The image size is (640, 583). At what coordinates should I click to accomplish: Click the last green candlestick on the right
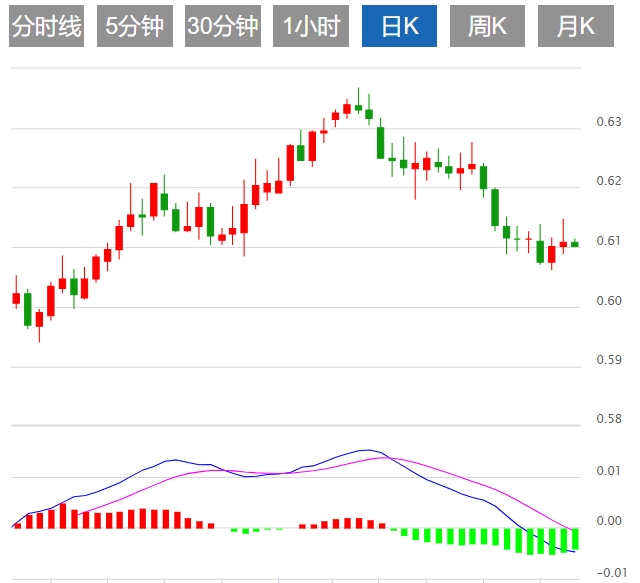(x=575, y=244)
